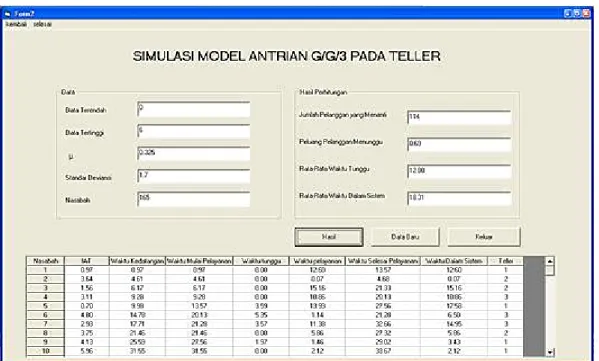Click the IAT column header
Image resolution: width=599 pixels, height=361 pixels.
pyautogui.click(x=87, y=261)
